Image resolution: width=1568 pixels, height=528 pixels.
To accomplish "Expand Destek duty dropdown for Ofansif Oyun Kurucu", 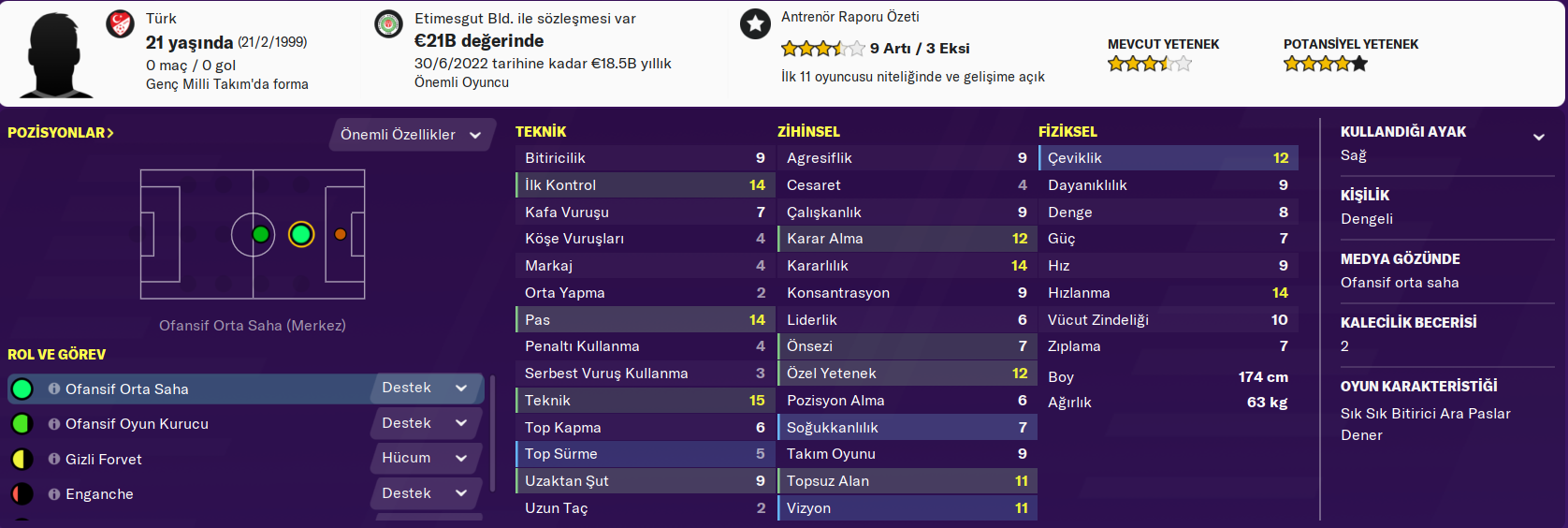I will (x=426, y=423).
